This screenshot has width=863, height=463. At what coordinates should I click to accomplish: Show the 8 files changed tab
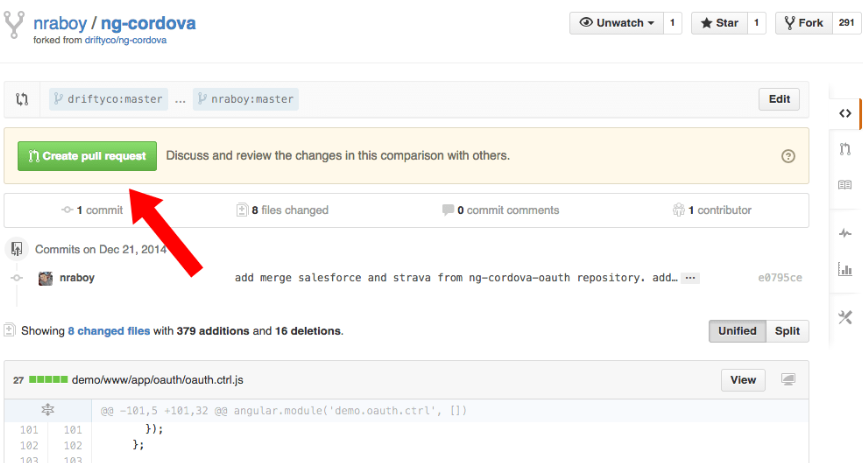tap(282, 210)
